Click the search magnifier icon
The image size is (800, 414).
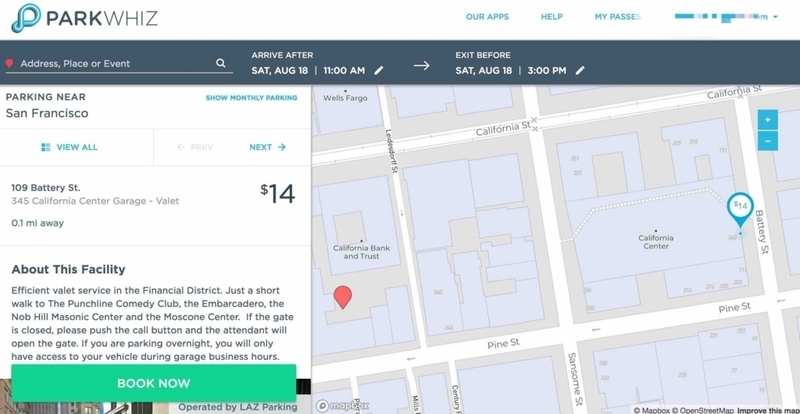tap(220, 63)
